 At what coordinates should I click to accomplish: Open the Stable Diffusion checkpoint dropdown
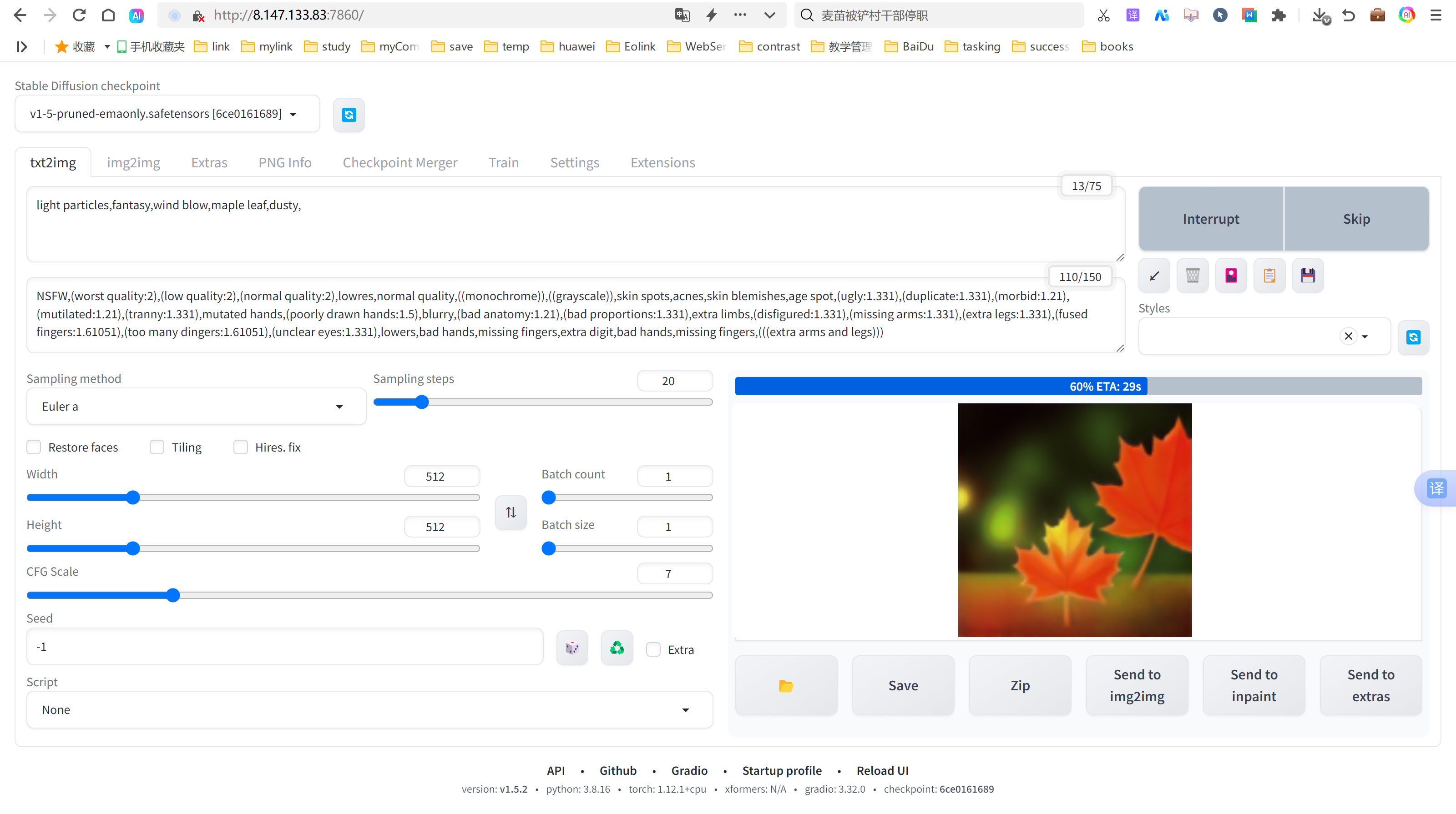167,114
